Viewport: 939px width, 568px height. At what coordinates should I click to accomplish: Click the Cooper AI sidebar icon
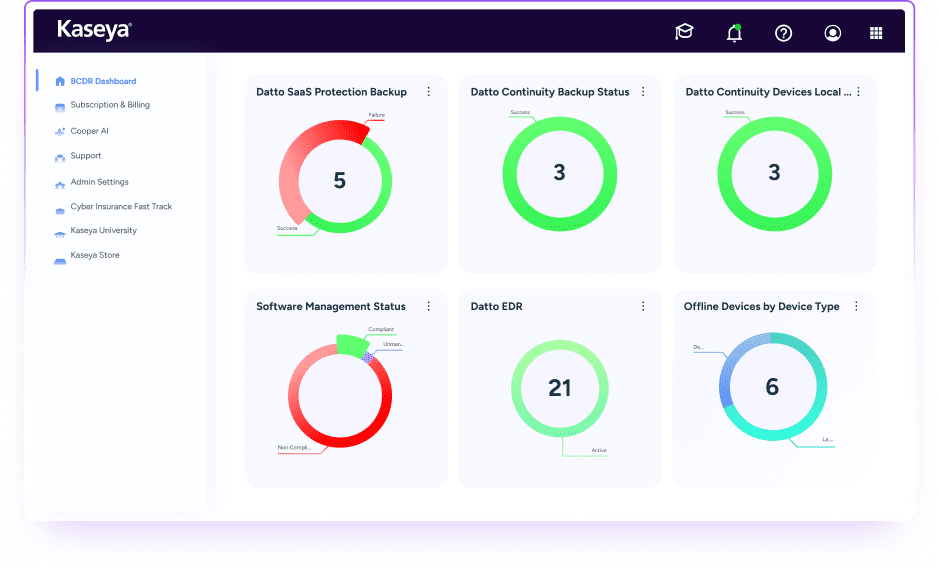pos(60,132)
